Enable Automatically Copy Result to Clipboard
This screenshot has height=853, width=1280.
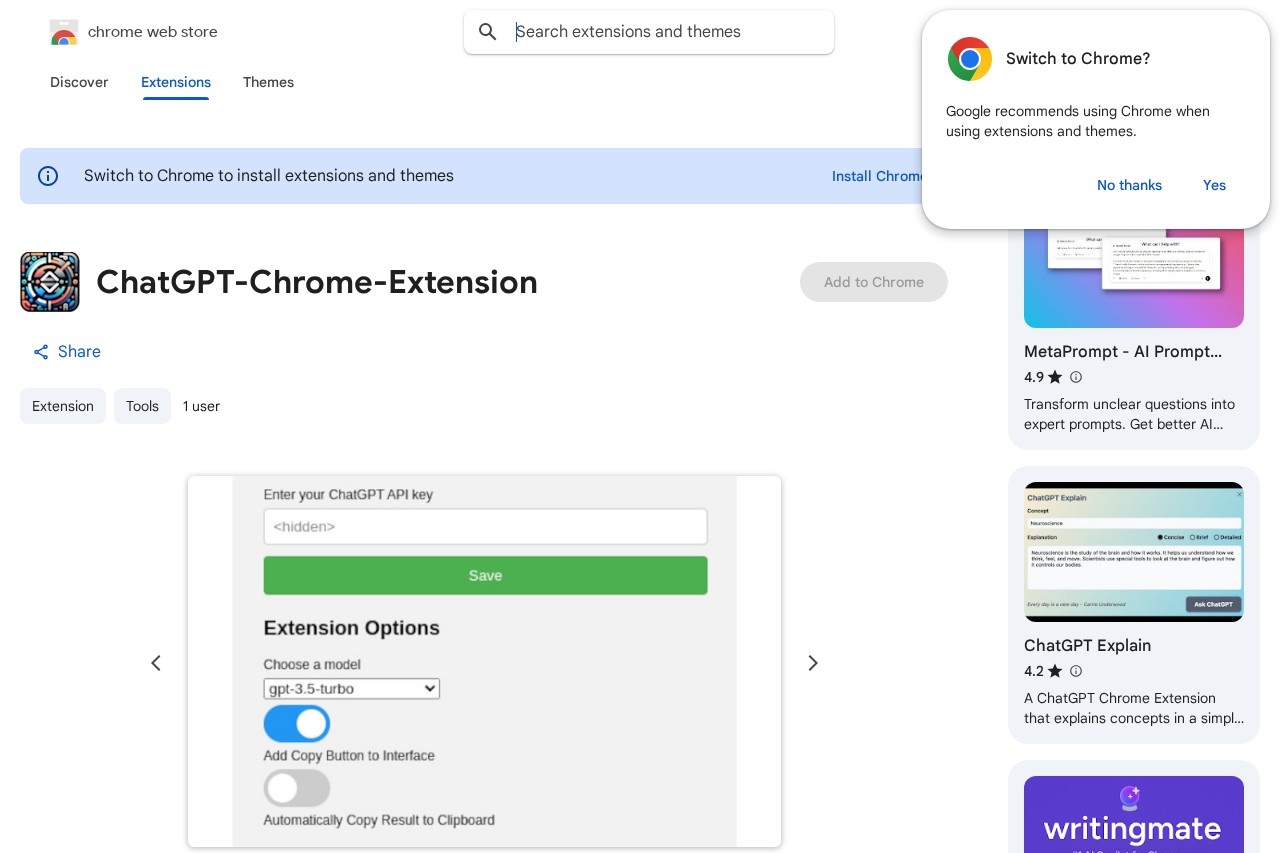pos(297,788)
